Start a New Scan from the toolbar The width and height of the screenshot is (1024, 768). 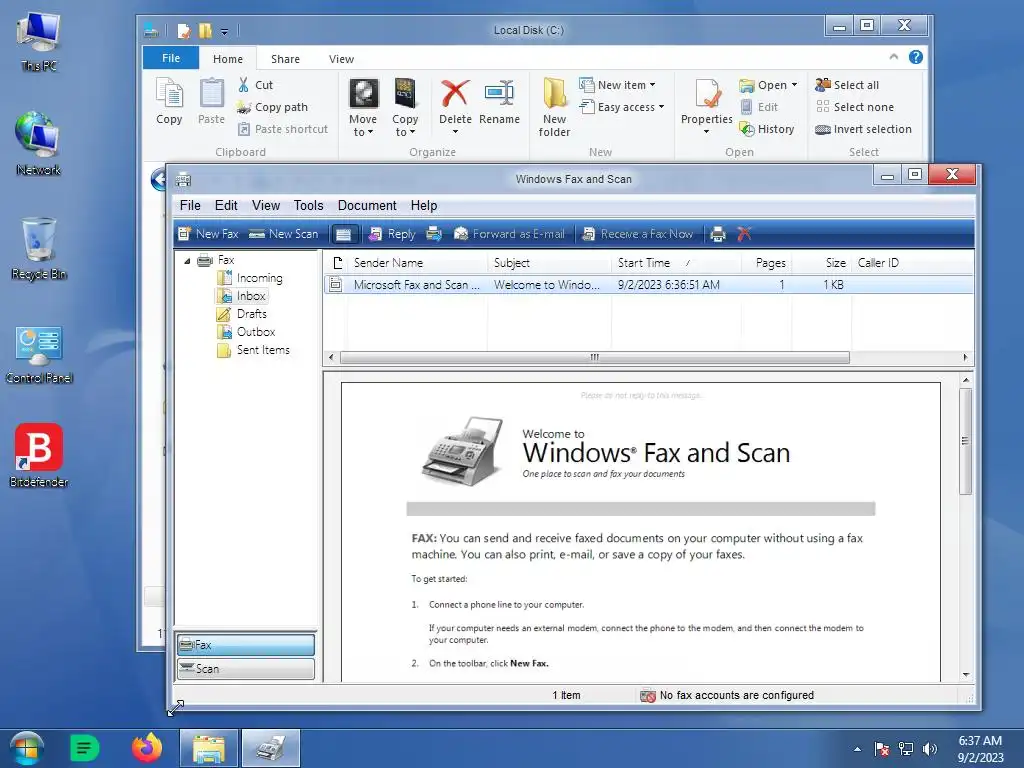point(284,234)
